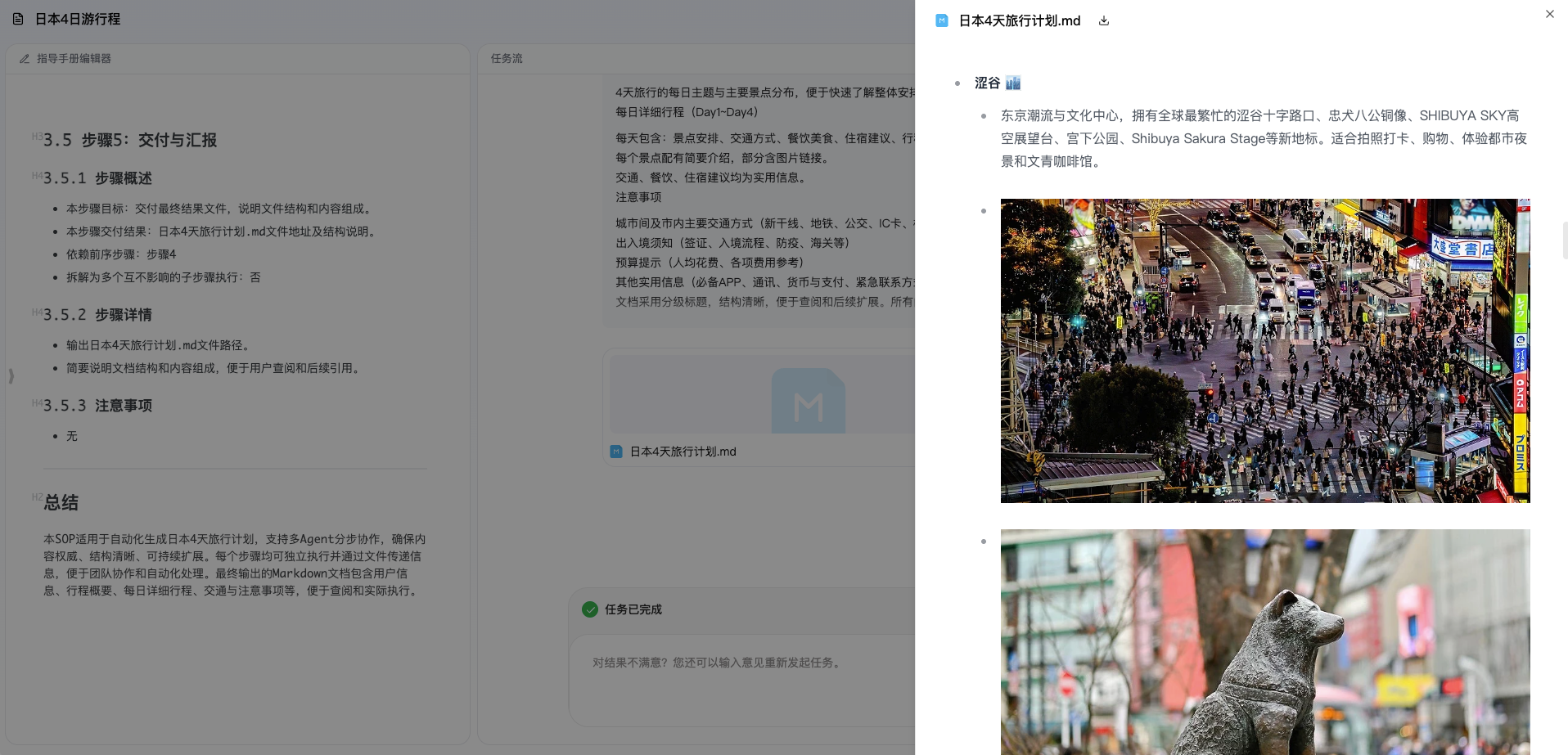Close the markdown preview panel
This screenshot has width=1568, height=755.
pos(1549,14)
